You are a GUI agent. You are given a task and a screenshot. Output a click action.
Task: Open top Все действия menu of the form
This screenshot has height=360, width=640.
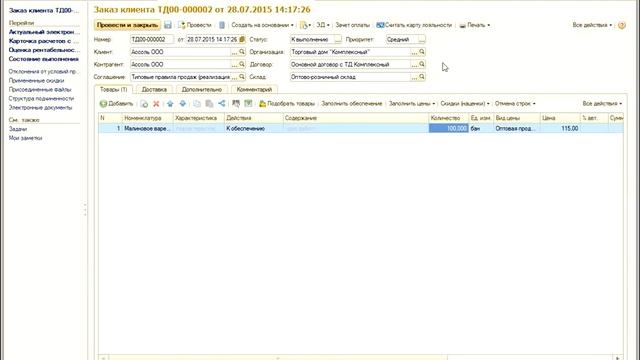tap(592, 25)
